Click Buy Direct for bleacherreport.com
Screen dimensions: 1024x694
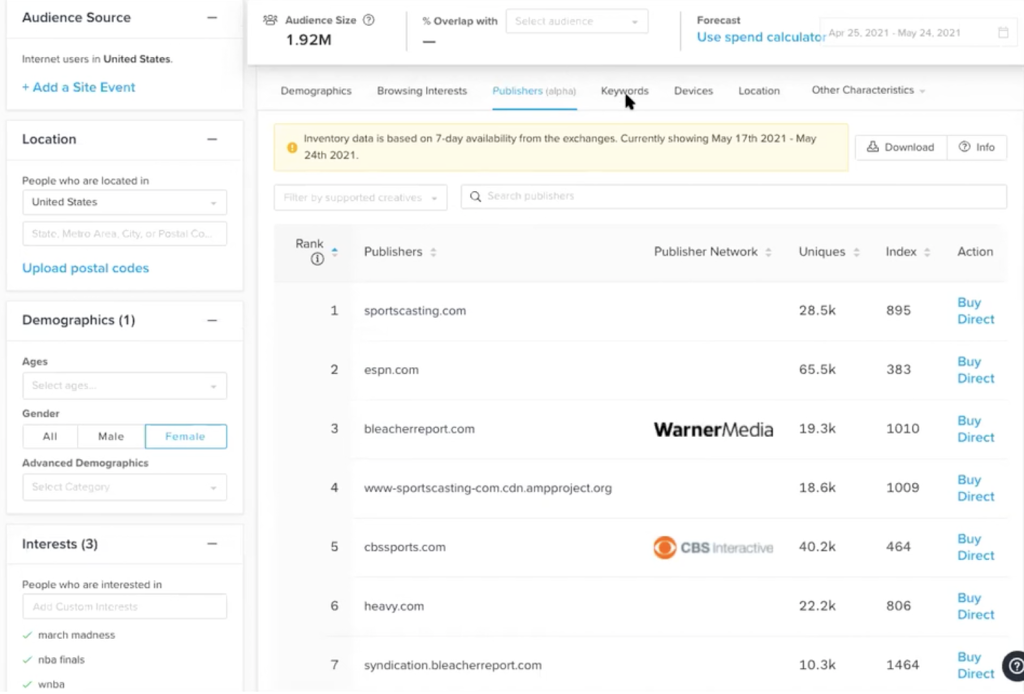tap(976, 430)
